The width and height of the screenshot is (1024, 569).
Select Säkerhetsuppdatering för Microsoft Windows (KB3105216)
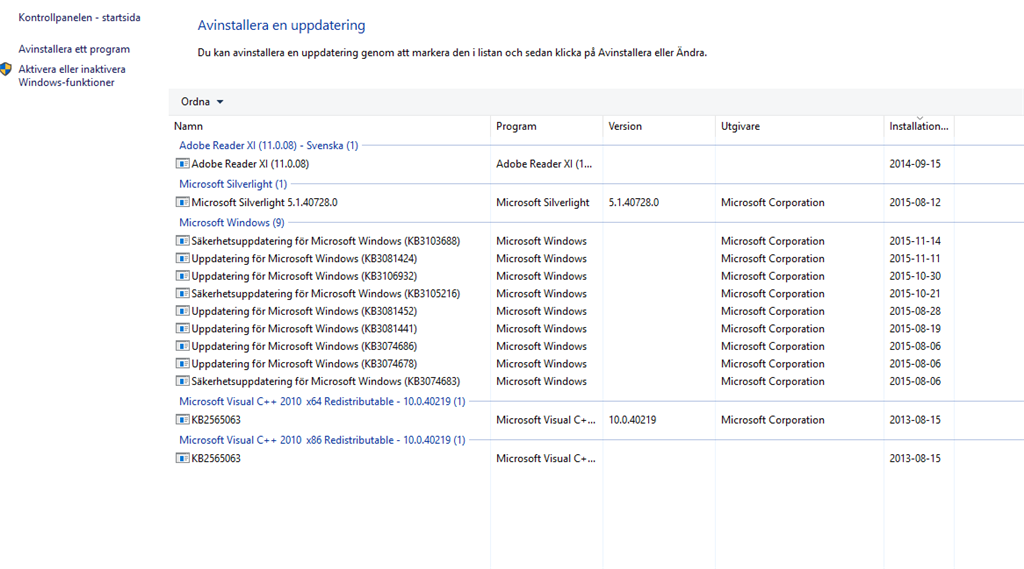[x=325, y=294]
